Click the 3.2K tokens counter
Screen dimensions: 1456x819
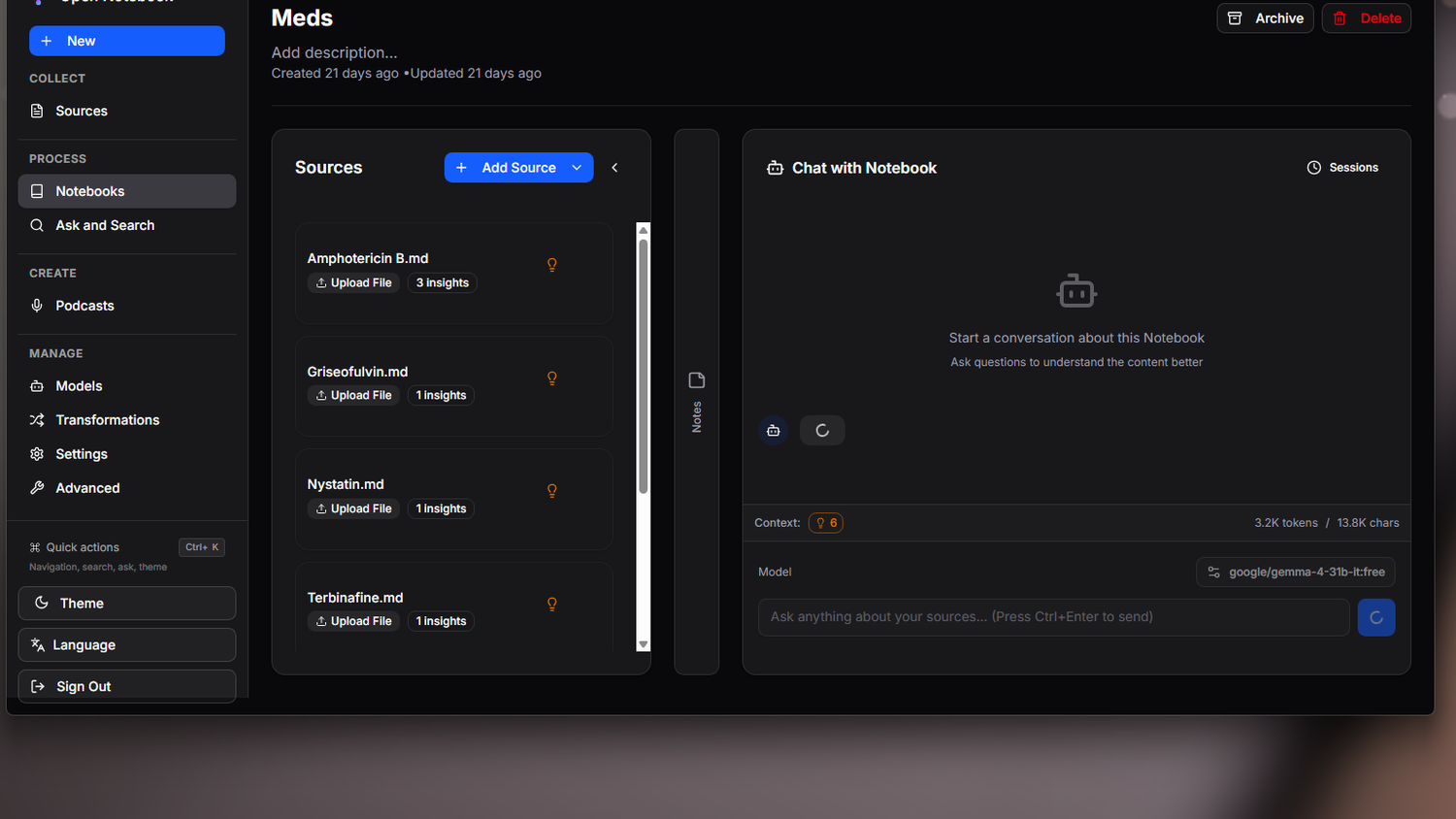click(x=1286, y=523)
